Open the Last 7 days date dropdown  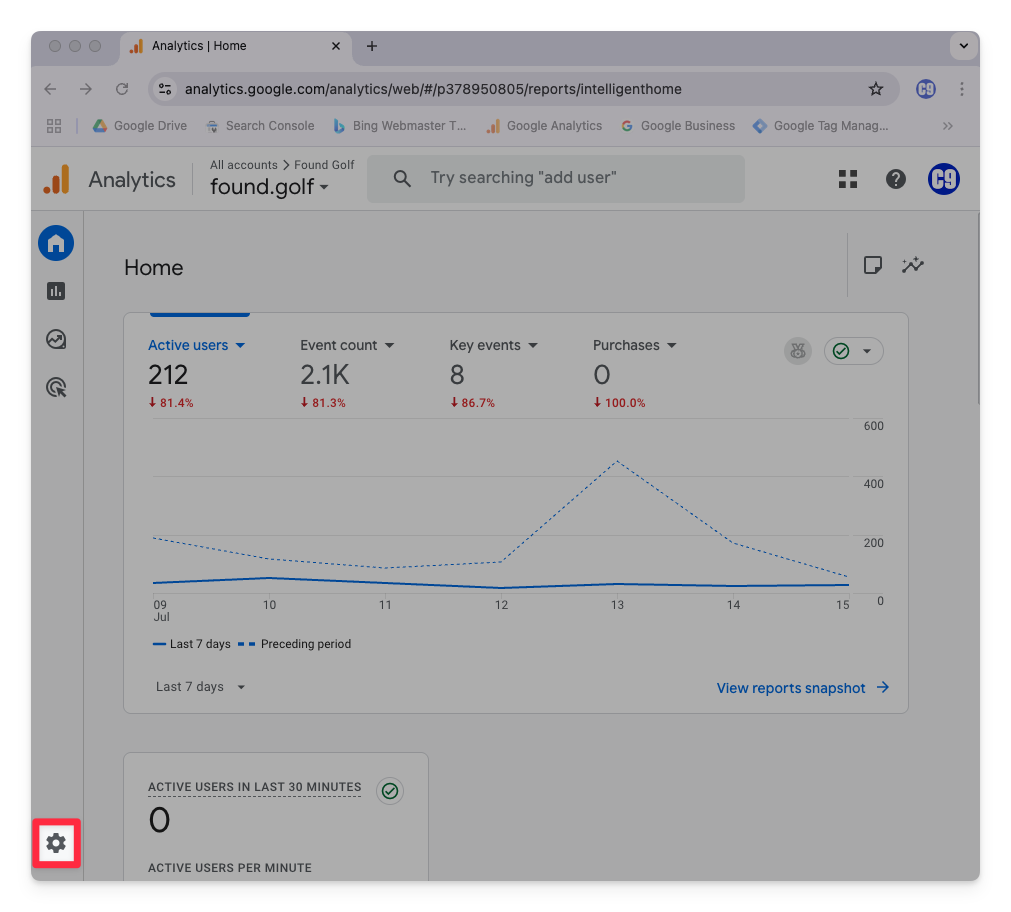click(200, 687)
